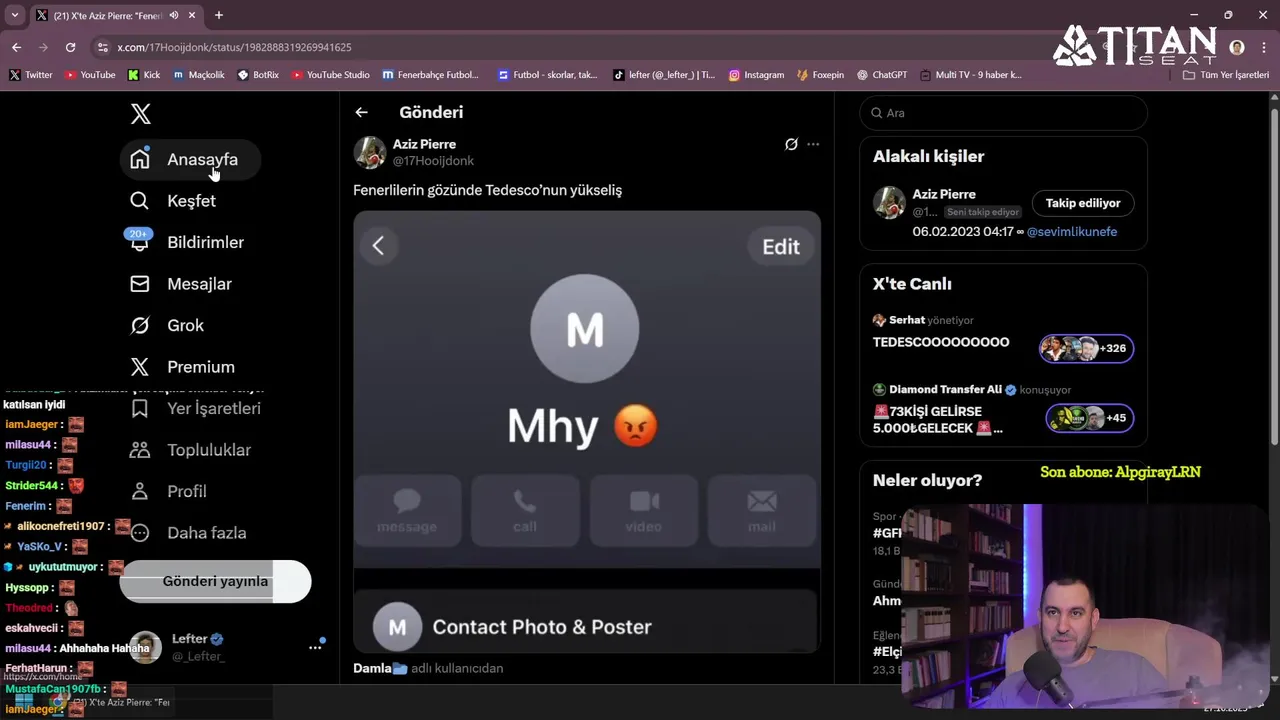Expand the tab search dropdown
This screenshot has width=1280, height=720.
[x=14, y=15]
